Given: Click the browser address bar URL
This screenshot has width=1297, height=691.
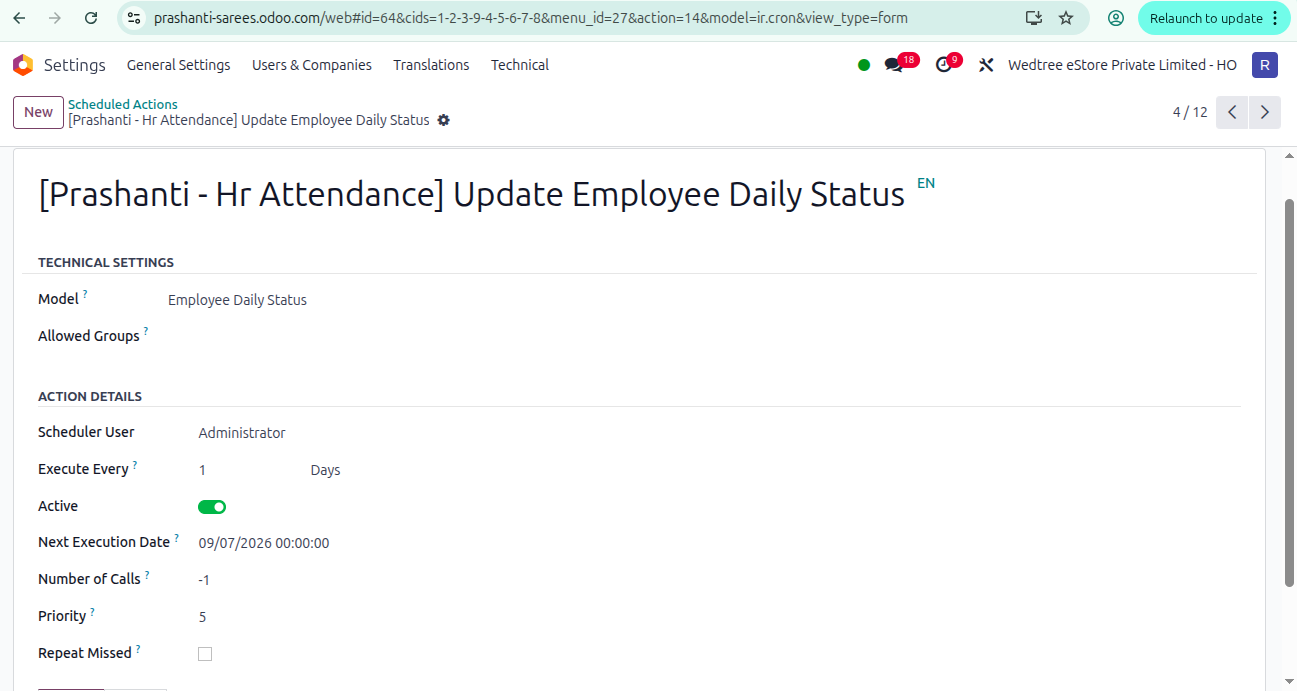Looking at the screenshot, I should pos(530,18).
